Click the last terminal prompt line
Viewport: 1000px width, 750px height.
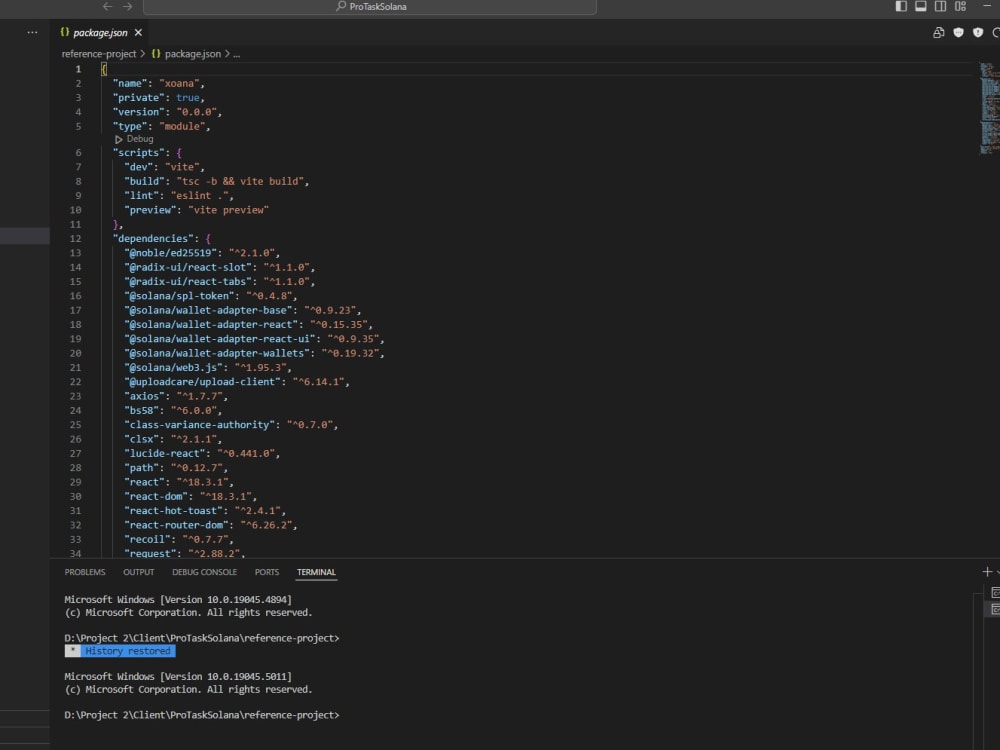(202, 715)
